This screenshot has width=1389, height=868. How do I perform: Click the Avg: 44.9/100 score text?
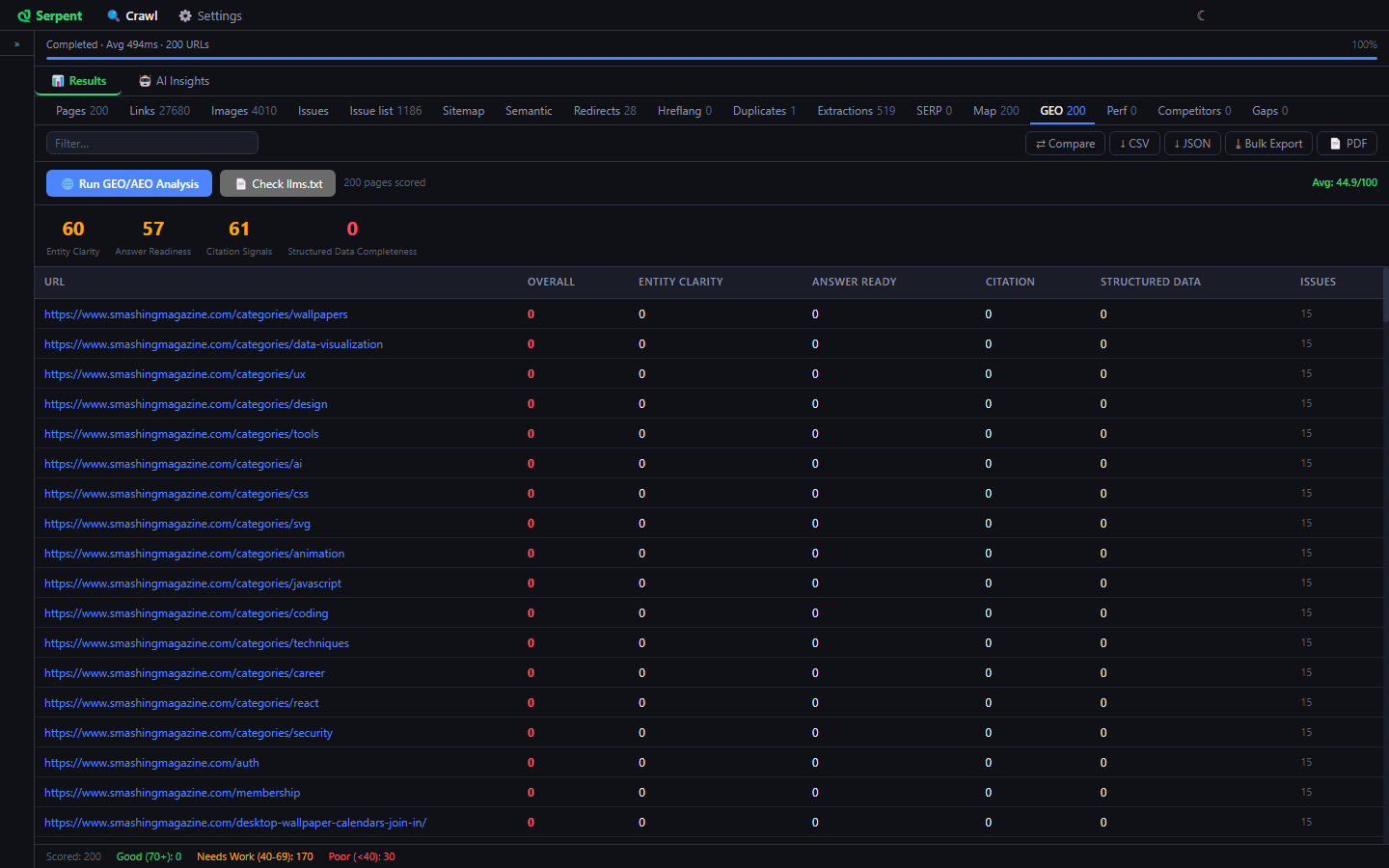point(1345,183)
